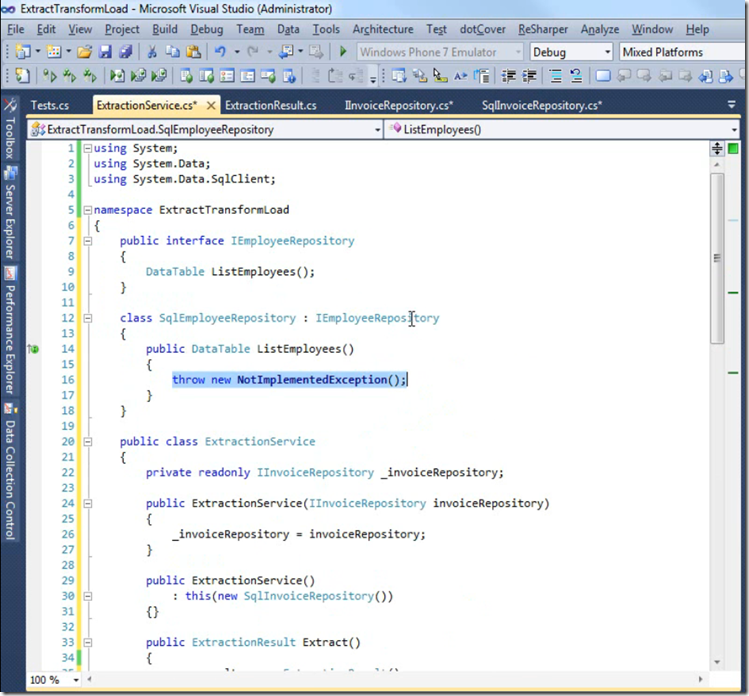Cut selection with the scissors icon
The image size is (749, 696).
coord(152,52)
